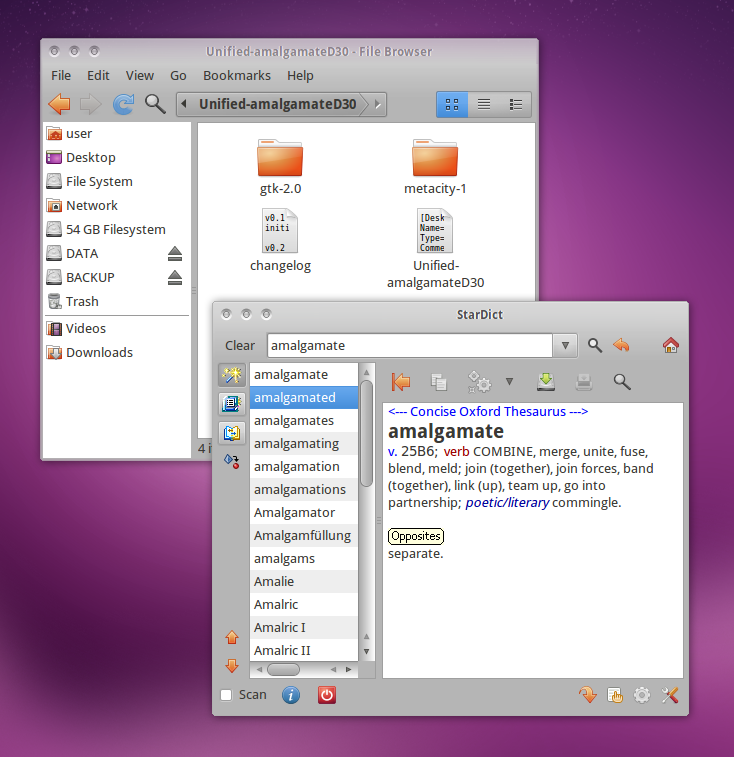
Task: Open the dropdown arrow beside the gears icon
Action: [509, 382]
